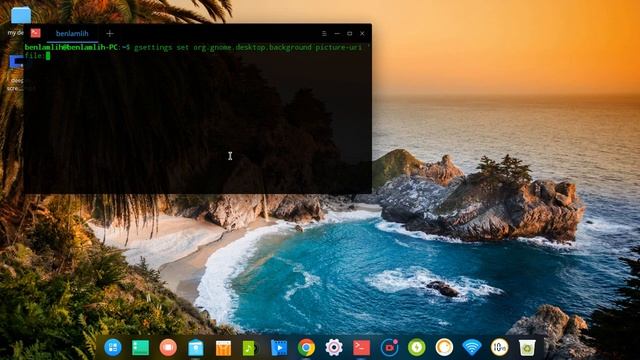Open the Control Center gear dock icon
This screenshot has width=640, height=360.
pos(334,347)
